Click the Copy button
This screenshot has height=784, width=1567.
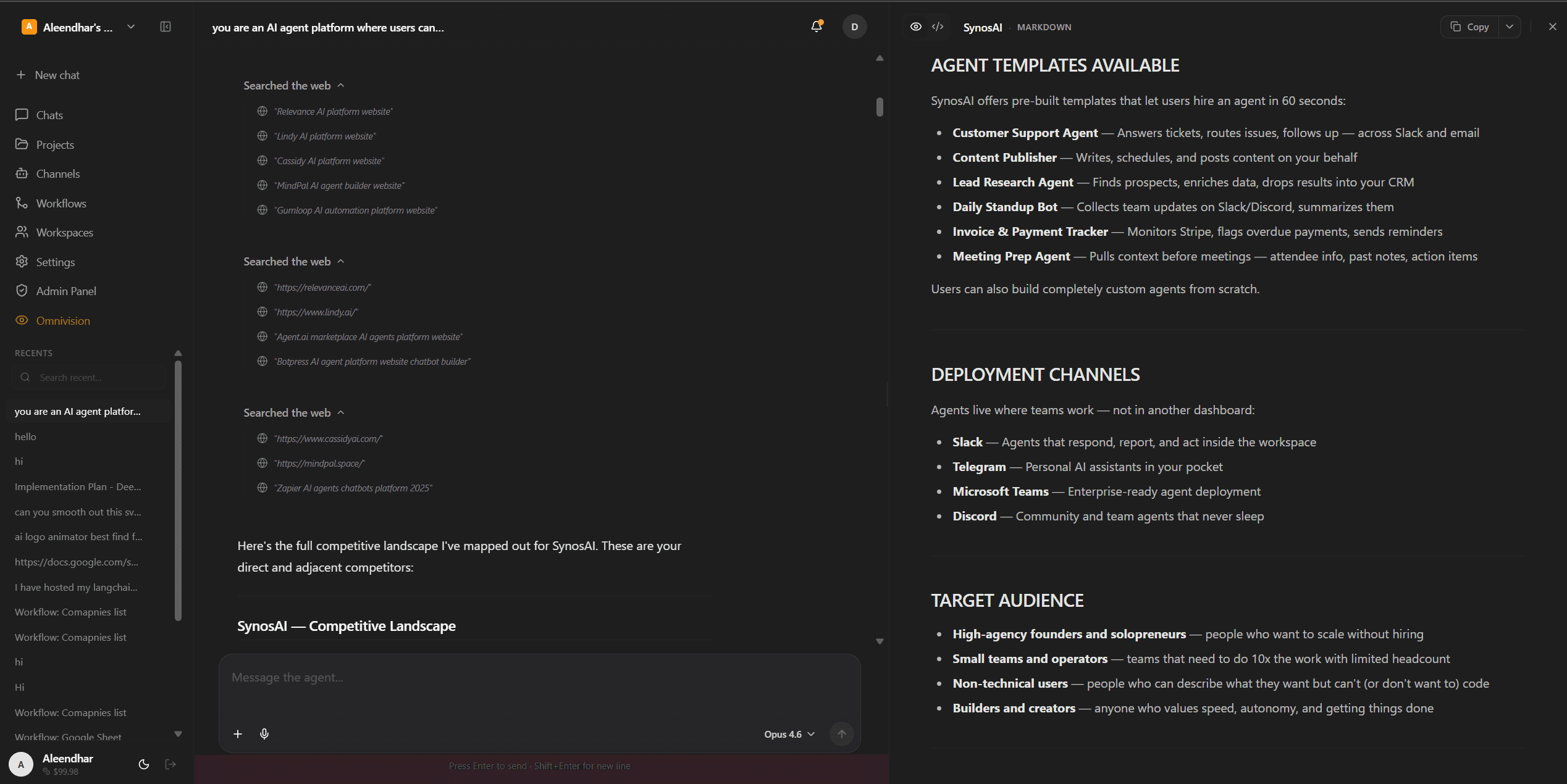point(1470,27)
